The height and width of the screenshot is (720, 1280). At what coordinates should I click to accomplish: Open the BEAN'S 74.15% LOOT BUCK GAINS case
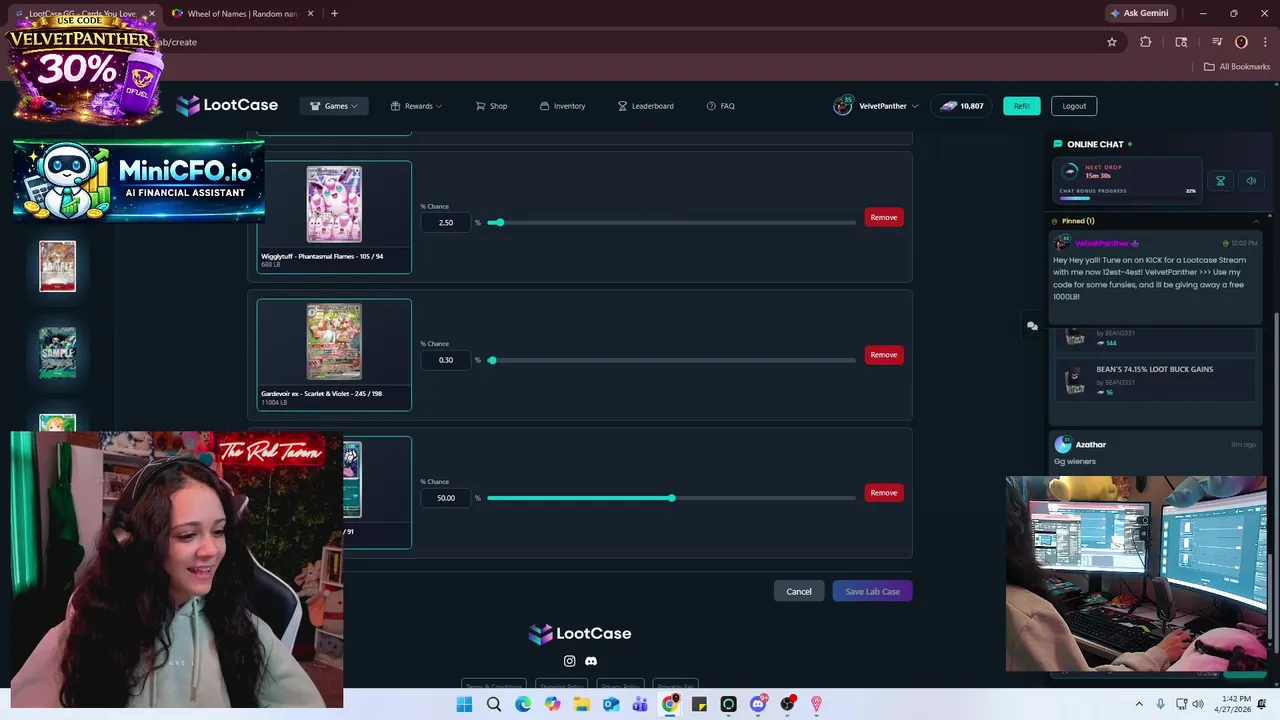pyautogui.click(x=1155, y=381)
